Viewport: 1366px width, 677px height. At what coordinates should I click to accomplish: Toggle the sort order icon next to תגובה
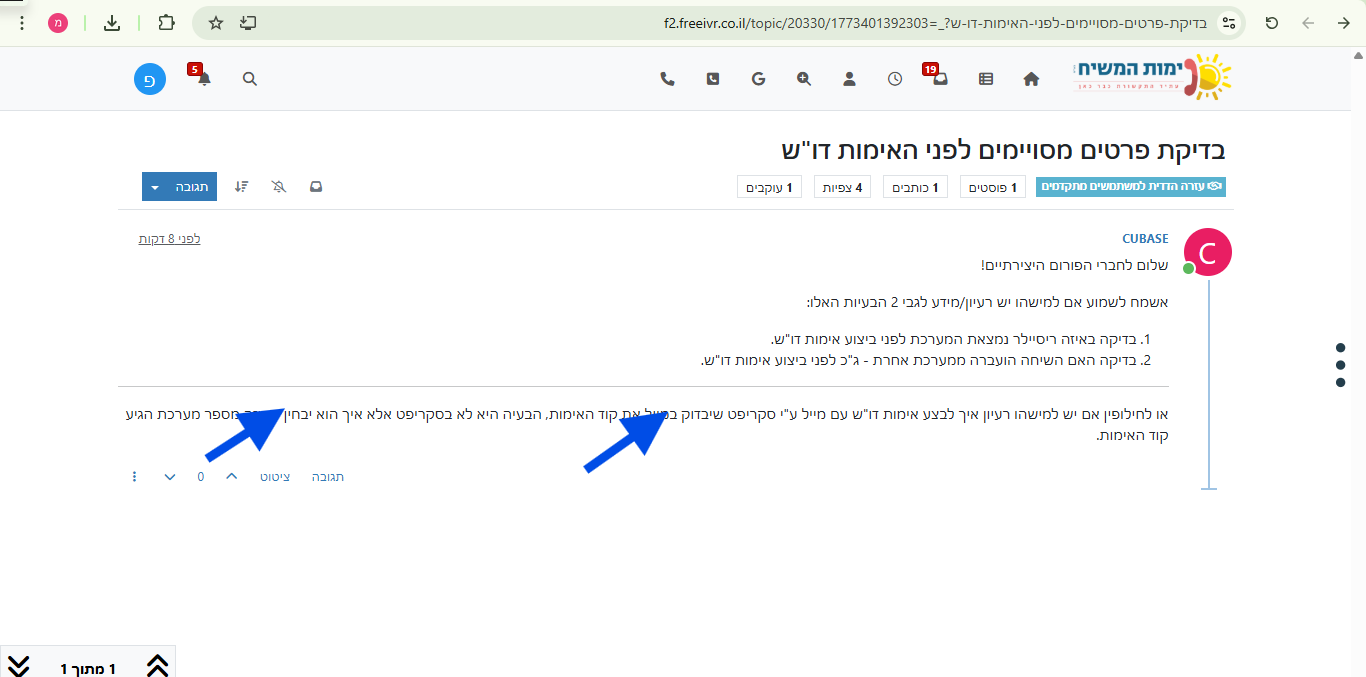coord(241,186)
